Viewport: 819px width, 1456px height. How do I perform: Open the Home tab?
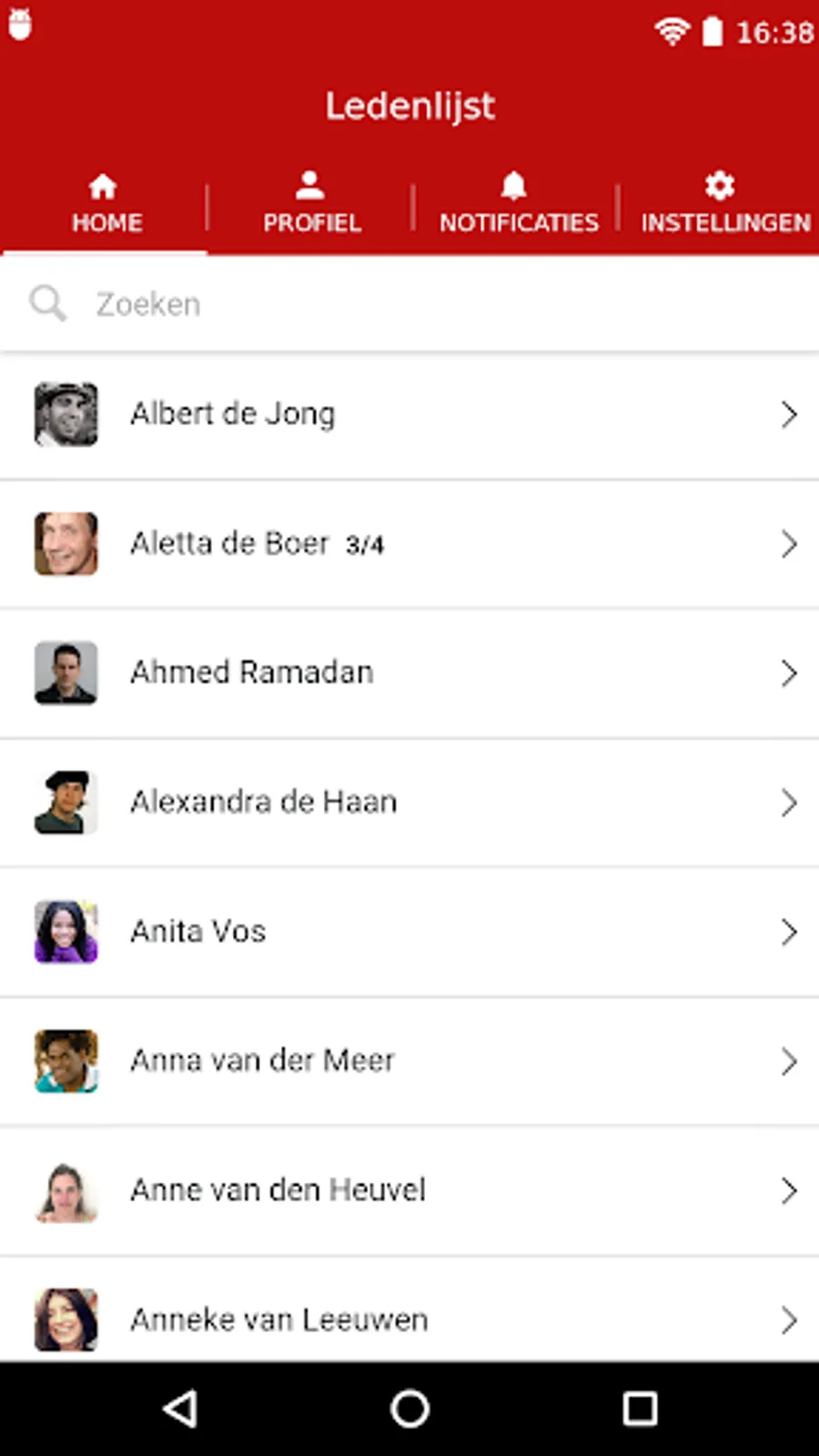coord(106,205)
